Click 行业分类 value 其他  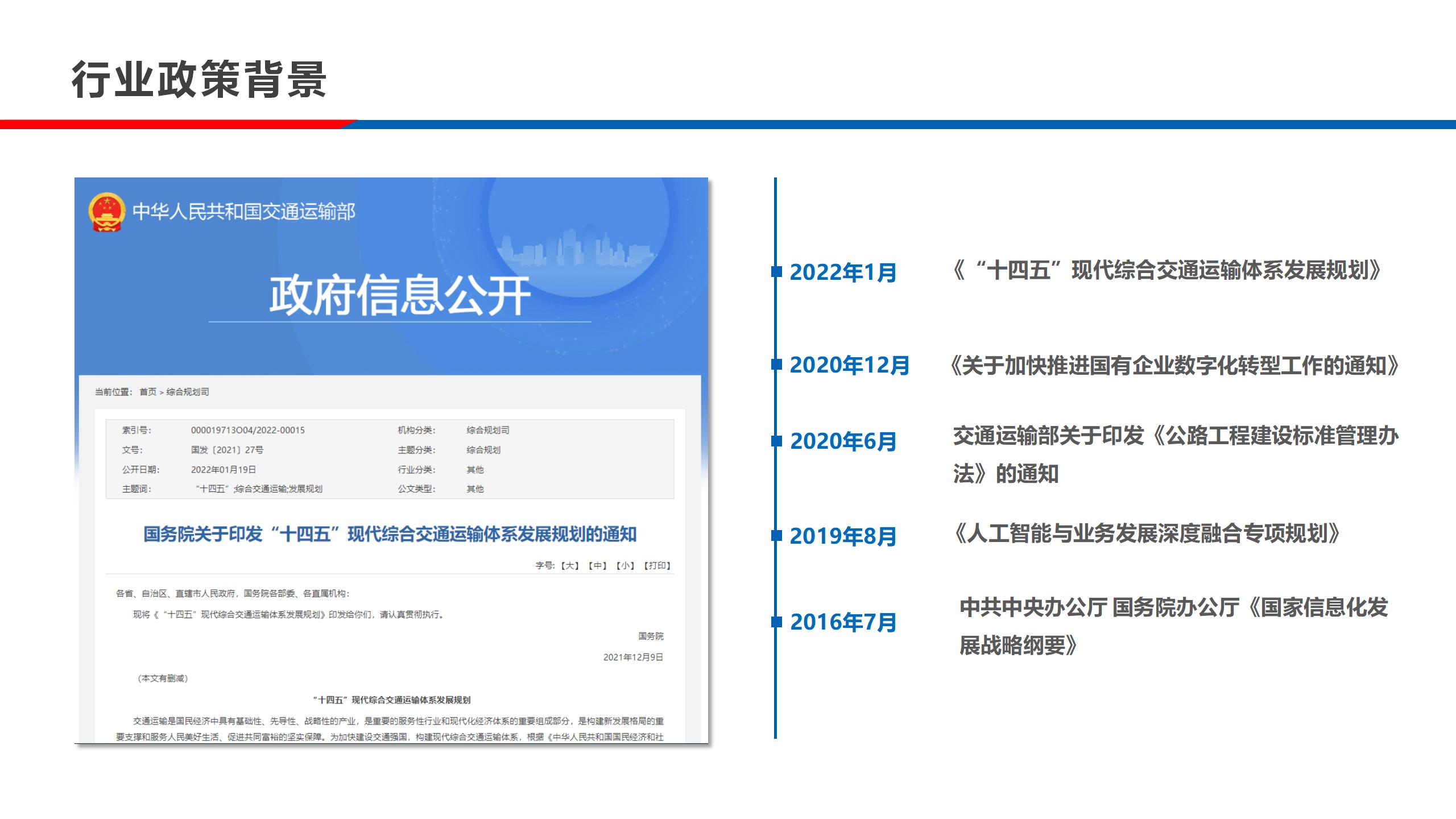(x=475, y=470)
